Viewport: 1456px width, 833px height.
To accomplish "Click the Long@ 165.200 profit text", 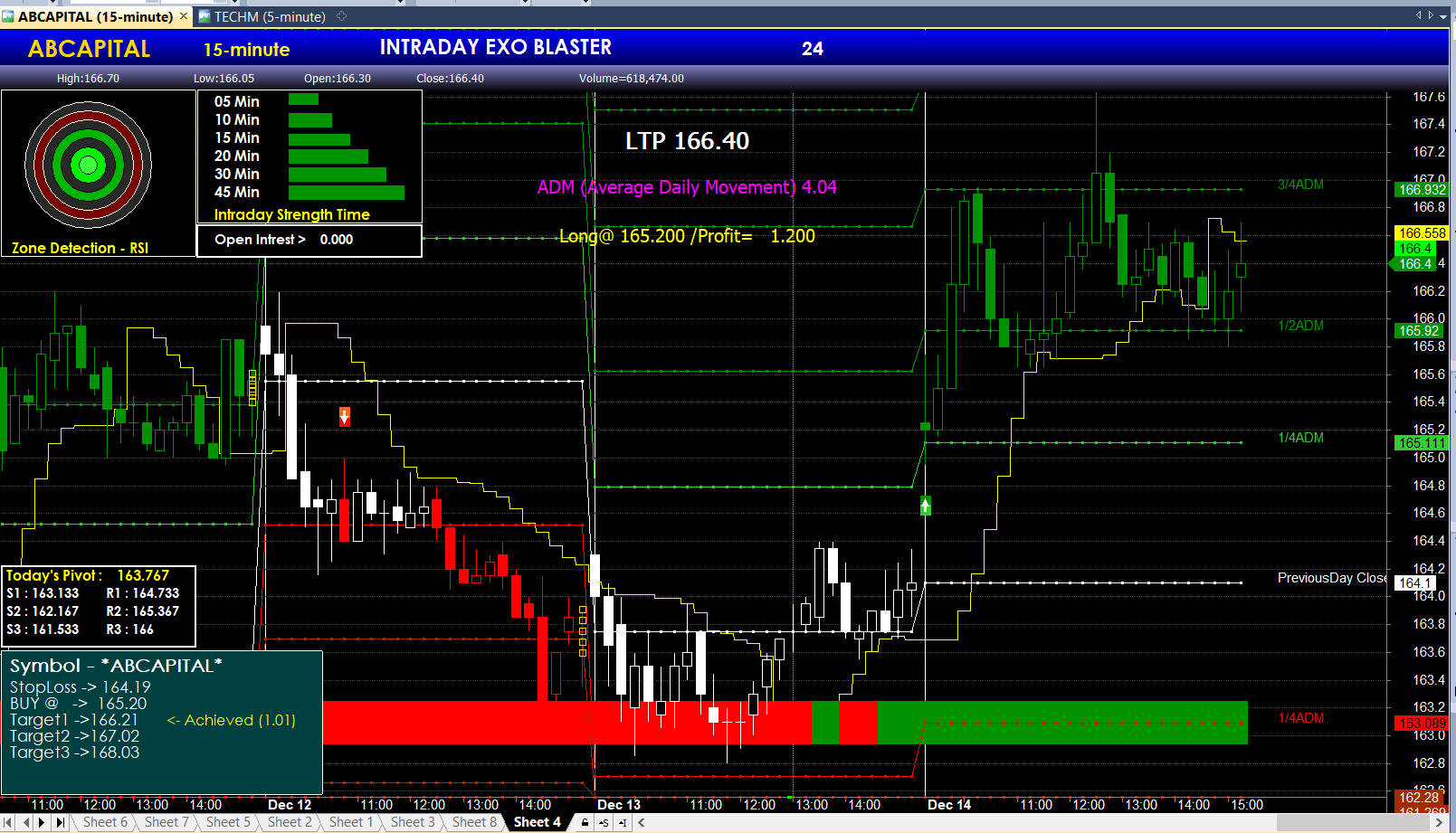I will tap(687, 236).
